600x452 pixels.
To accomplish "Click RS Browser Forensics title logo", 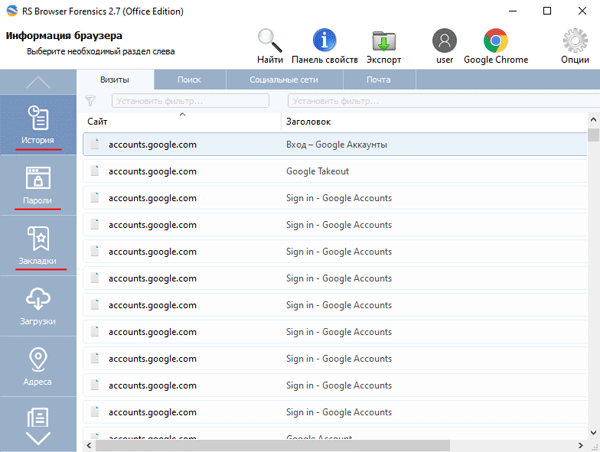I will tap(12, 11).
